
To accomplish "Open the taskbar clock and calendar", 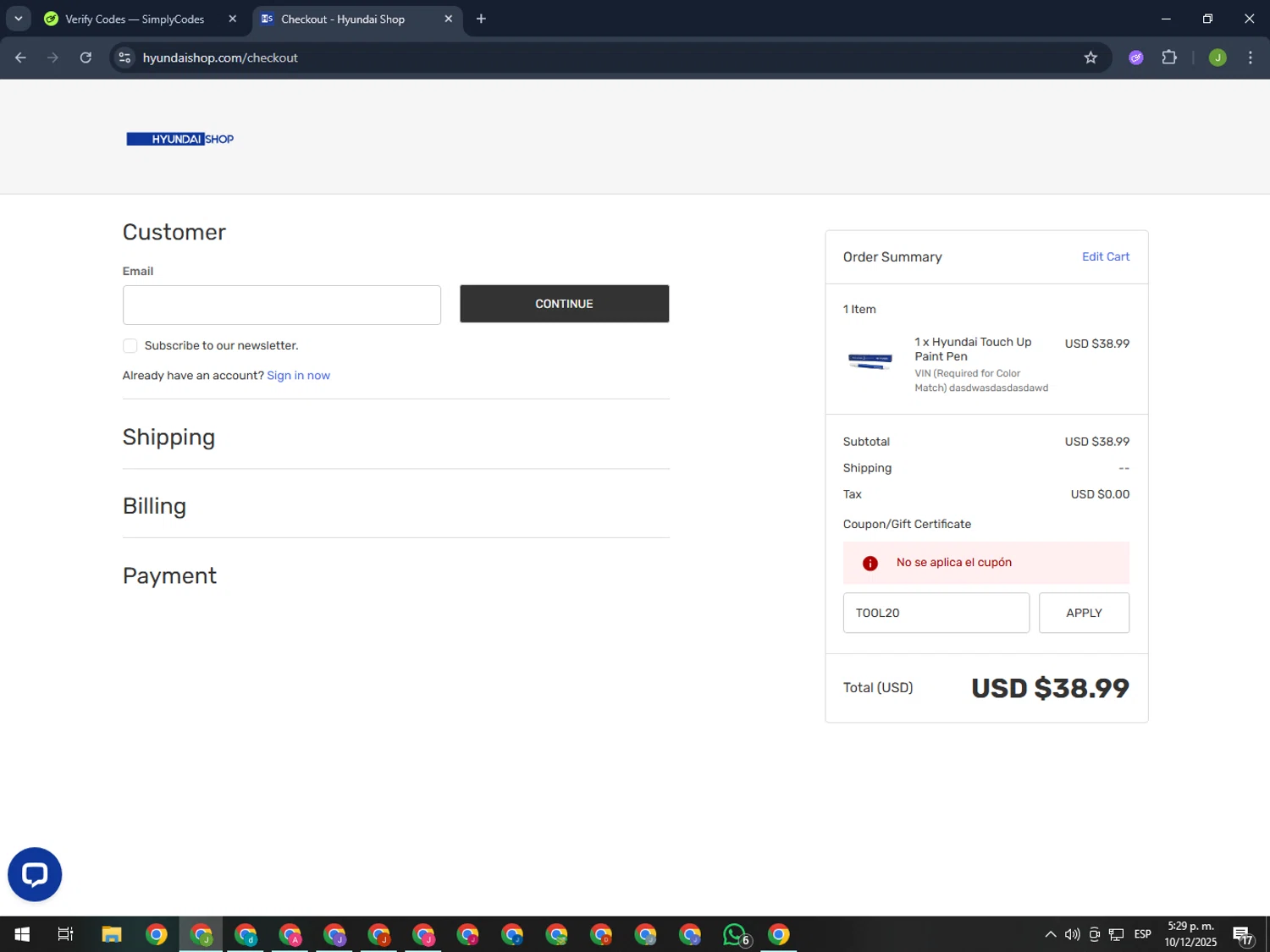I will [x=1190, y=934].
